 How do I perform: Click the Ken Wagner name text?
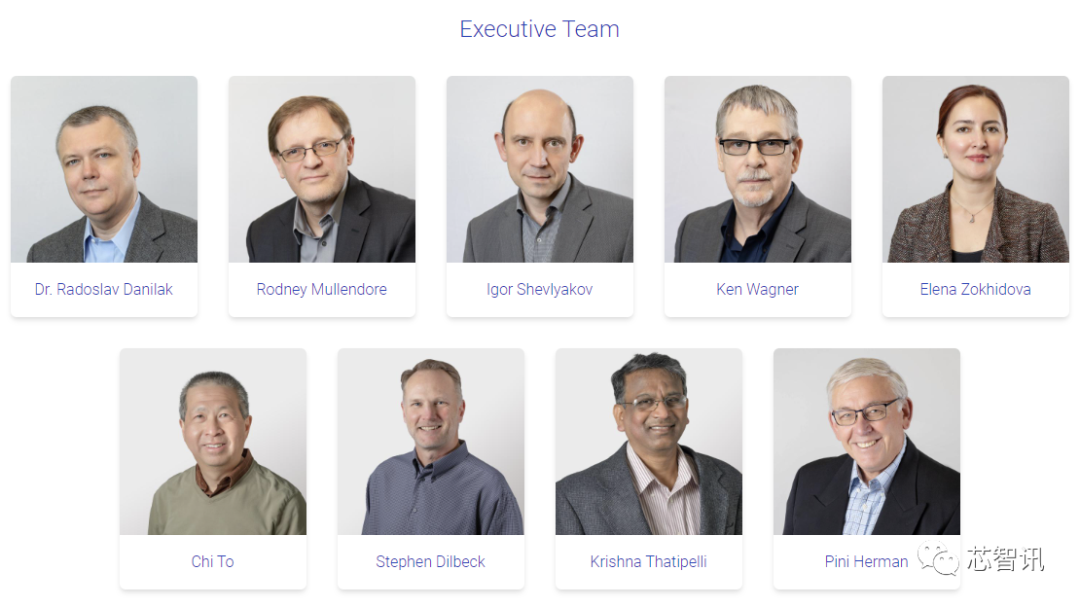pos(758,289)
